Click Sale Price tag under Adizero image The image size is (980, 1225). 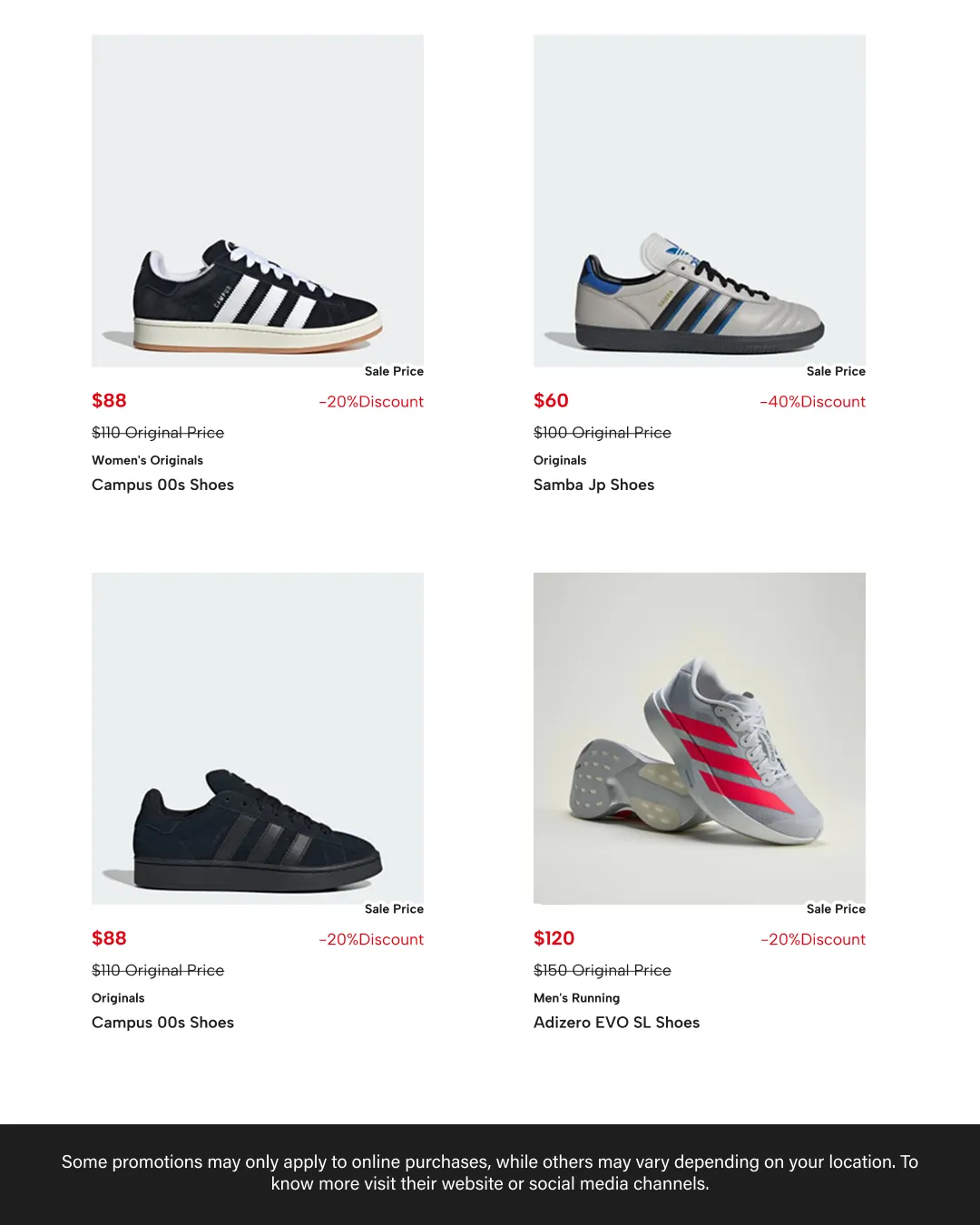(x=836, y=909)
